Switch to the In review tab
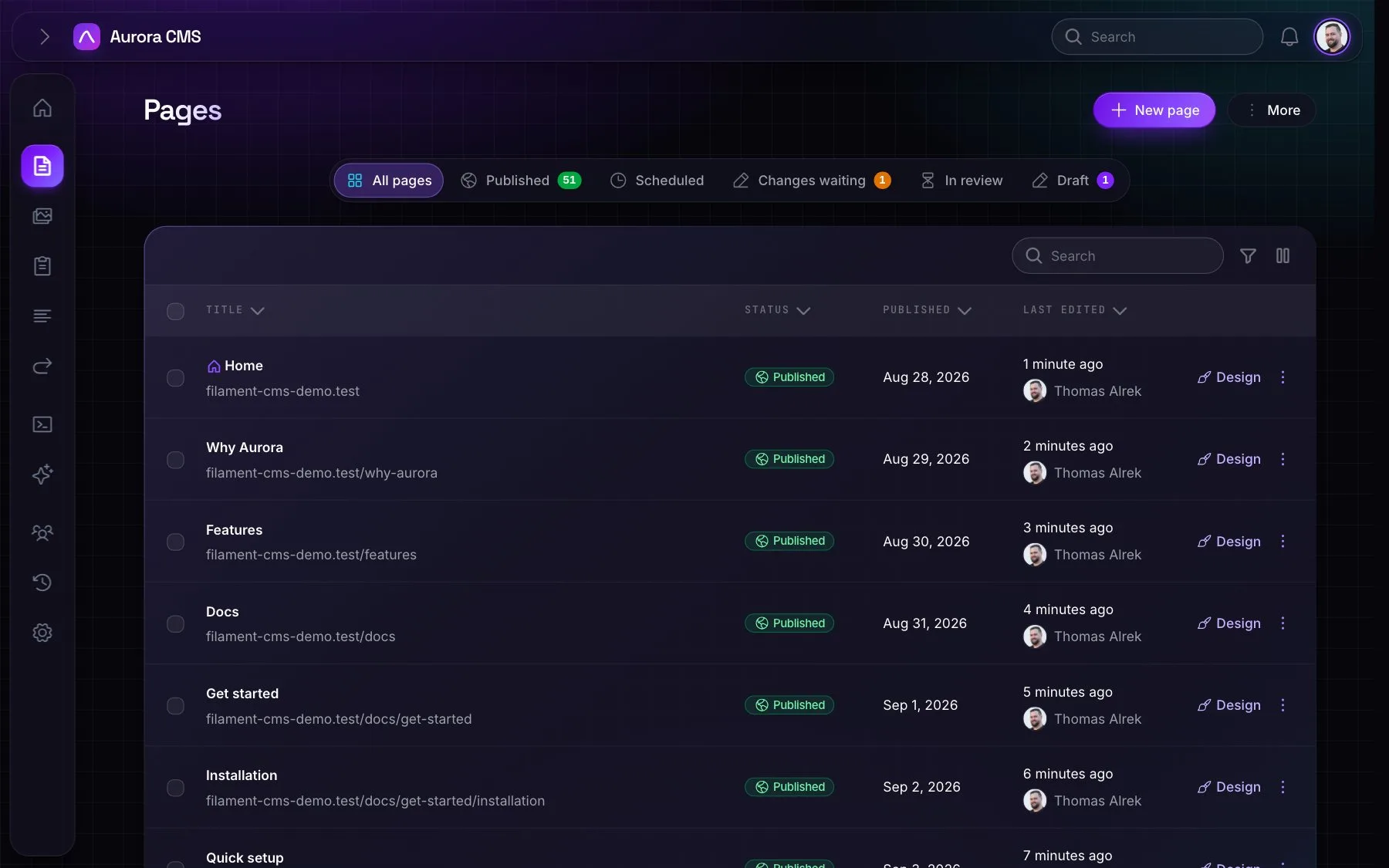This screenshot has height=868, width=1389. 961,181
